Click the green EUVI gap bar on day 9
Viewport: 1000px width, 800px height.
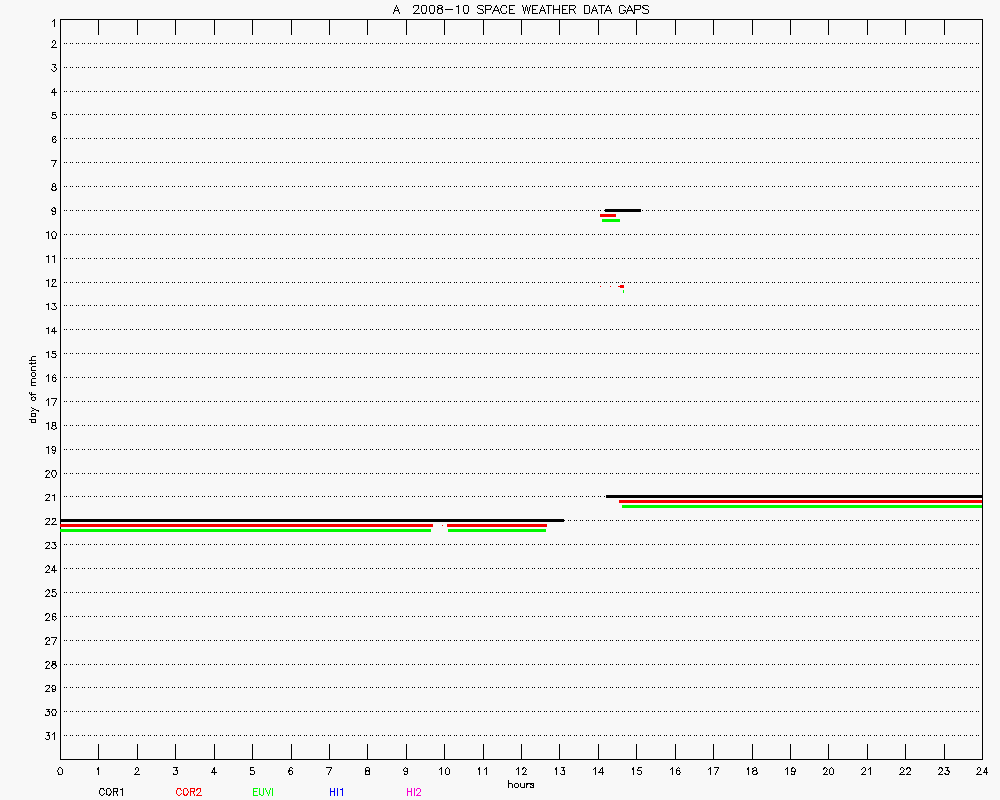(x=610, y=220)
